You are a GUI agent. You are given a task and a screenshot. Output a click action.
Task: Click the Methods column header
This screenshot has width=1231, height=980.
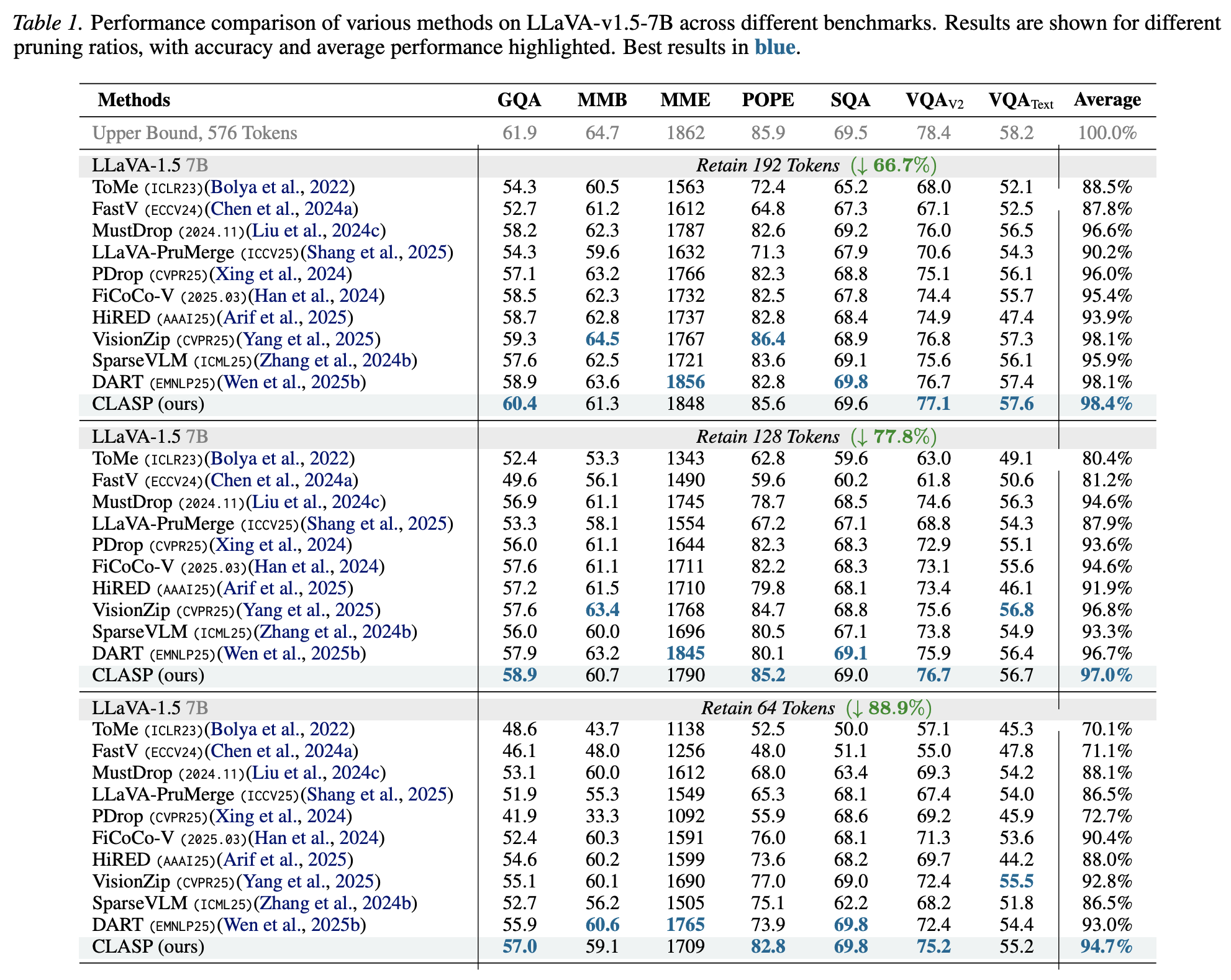[134, 100]
